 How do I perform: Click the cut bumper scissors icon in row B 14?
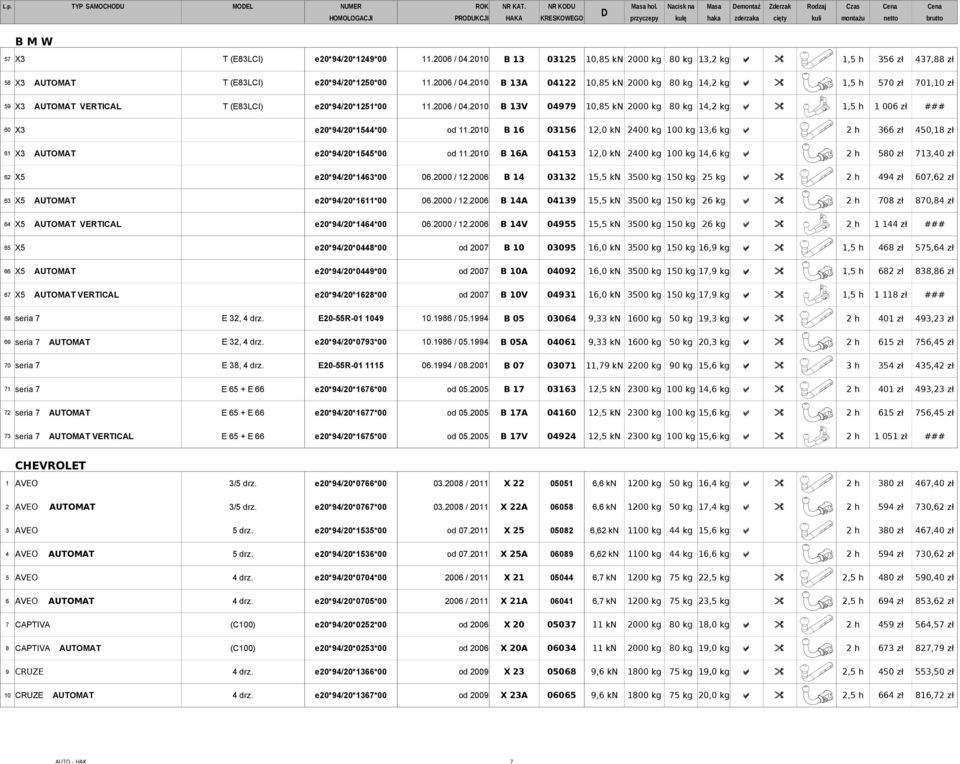click(779, 177)
